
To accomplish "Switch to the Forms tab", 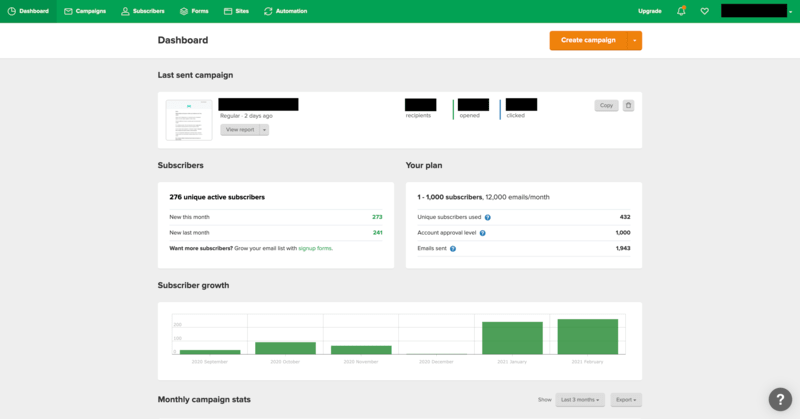I will (194, 11).
